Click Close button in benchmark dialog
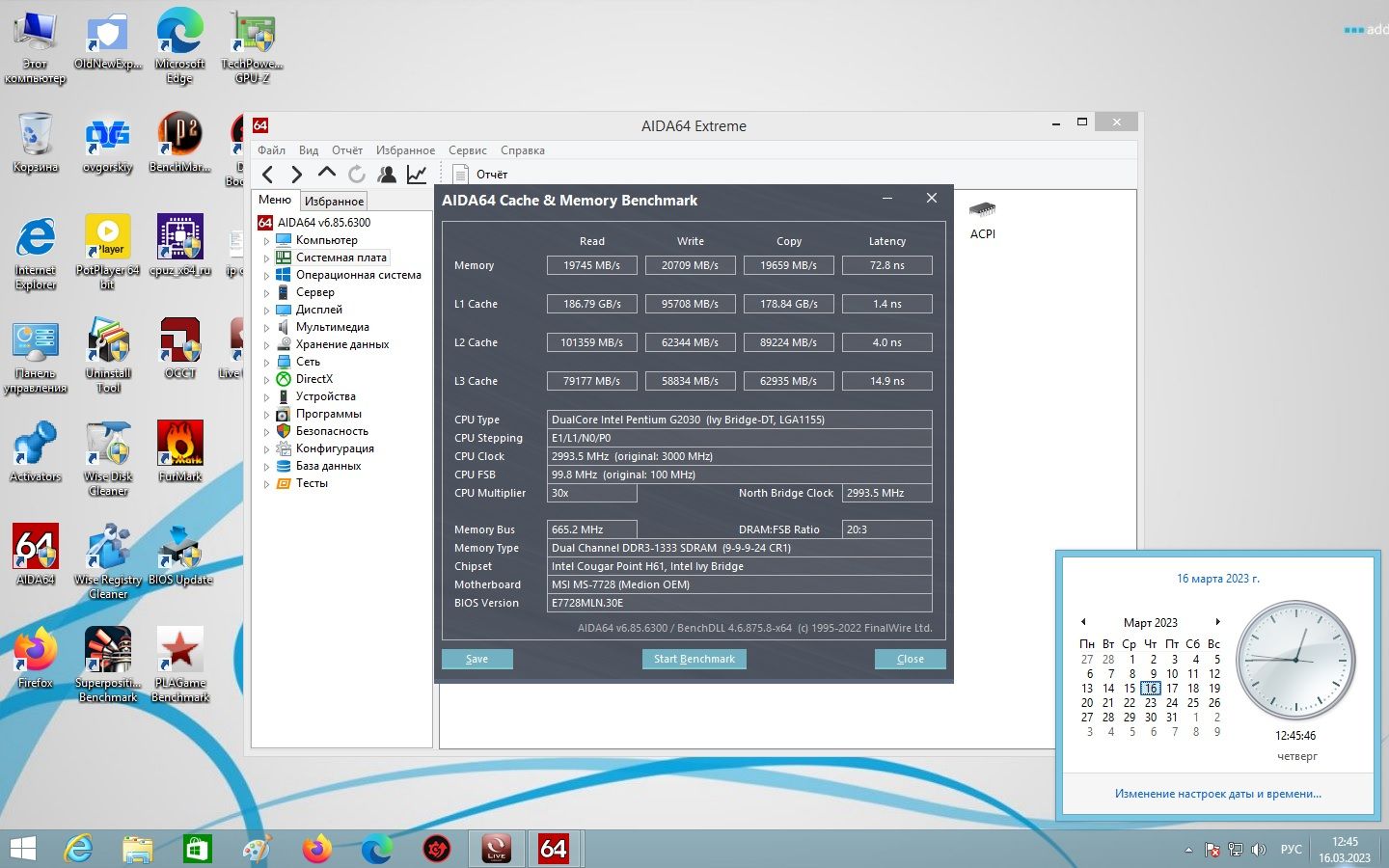The width and height of the screenshot is (1389, 868). click(x=911, y=659)
